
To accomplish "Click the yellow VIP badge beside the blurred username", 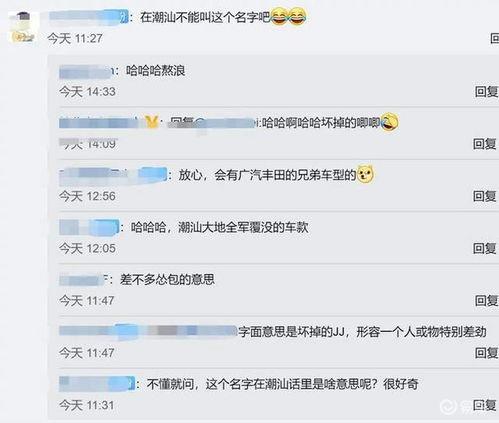I will 151,122.
